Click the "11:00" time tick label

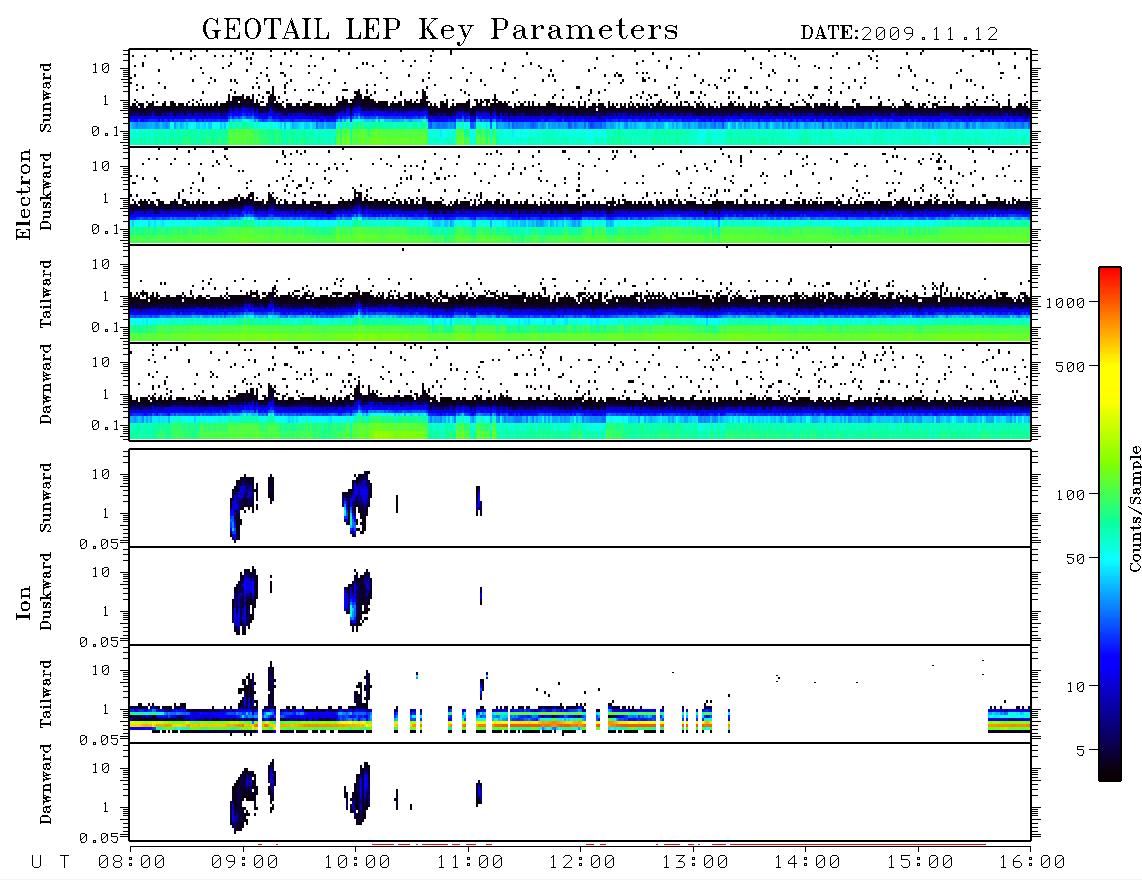pos(470,863)
